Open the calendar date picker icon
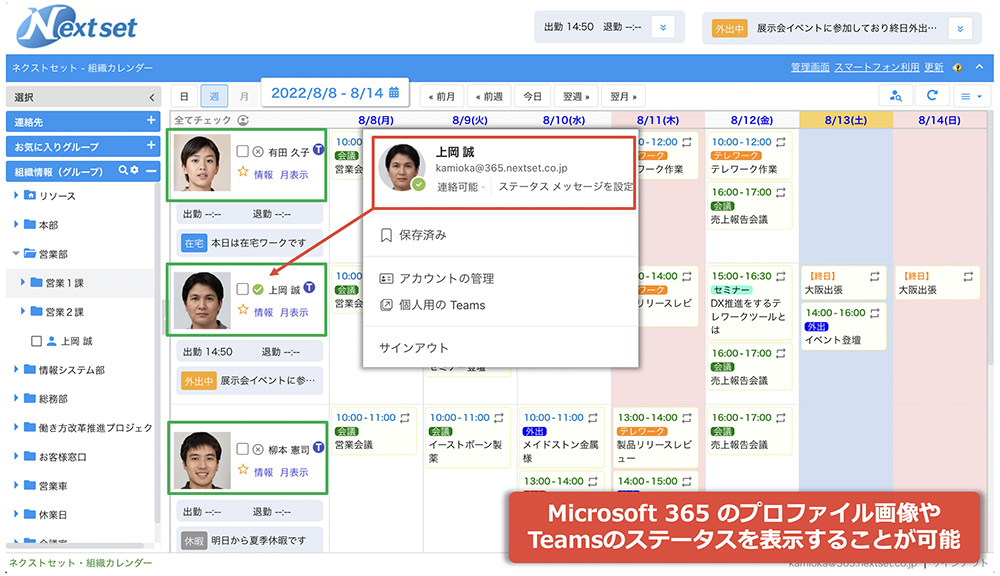 tap(394, 92)
